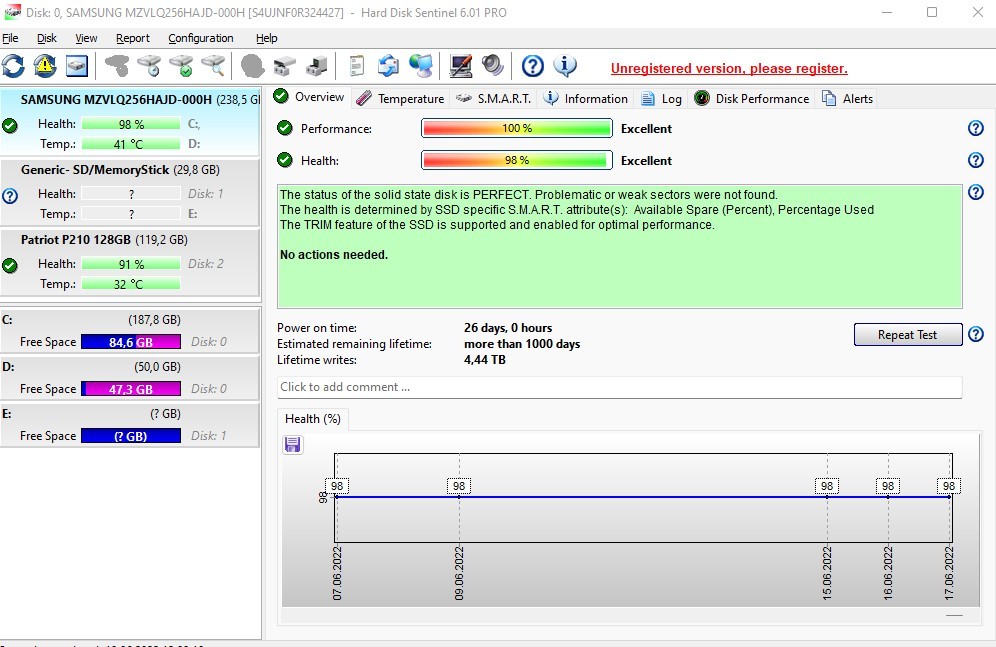The height and width of the screenshot is (647, 996).
Task: Click the globe with monitor toolbar icon
Action: (421, 66)
